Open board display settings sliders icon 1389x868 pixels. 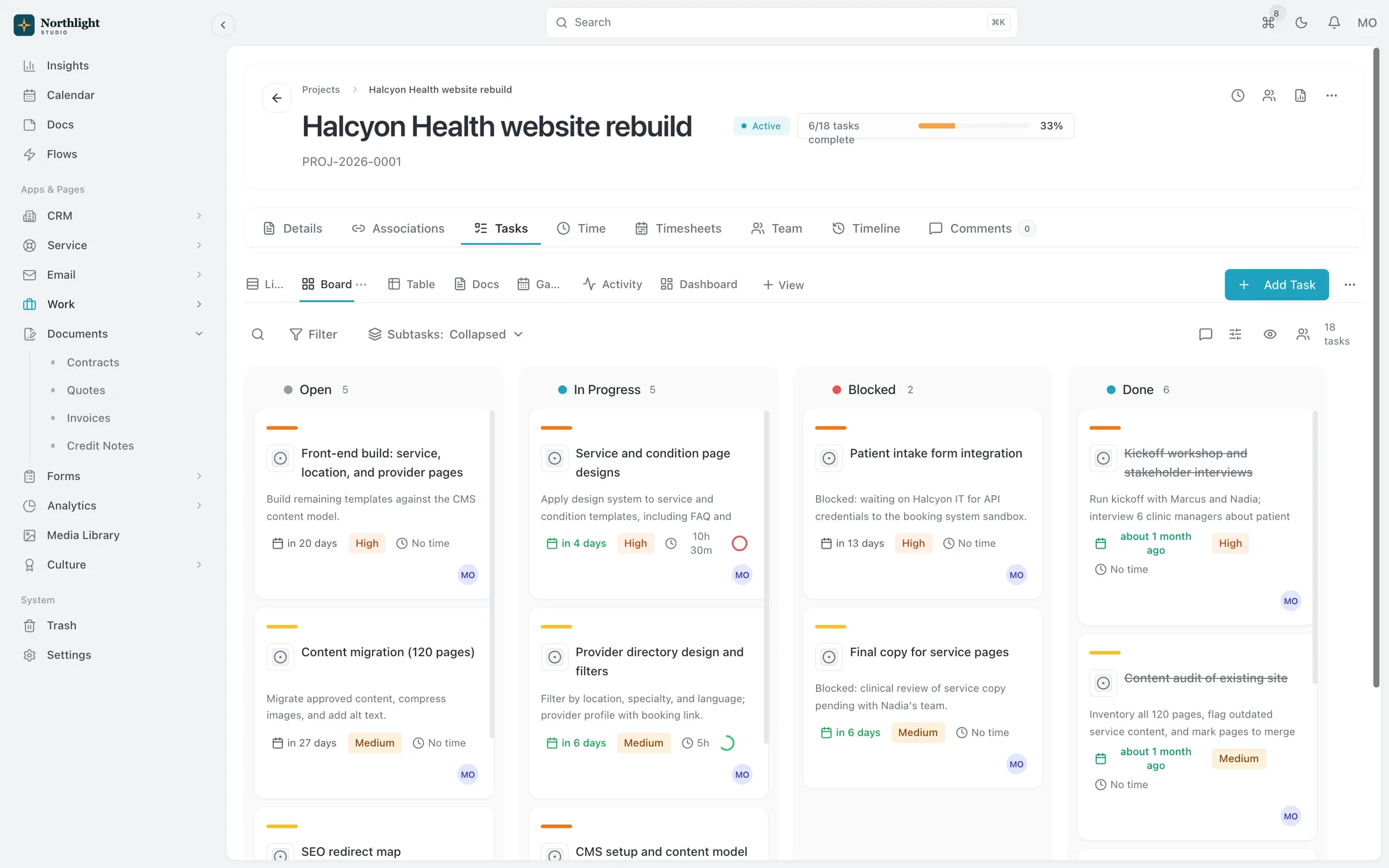1235,334
